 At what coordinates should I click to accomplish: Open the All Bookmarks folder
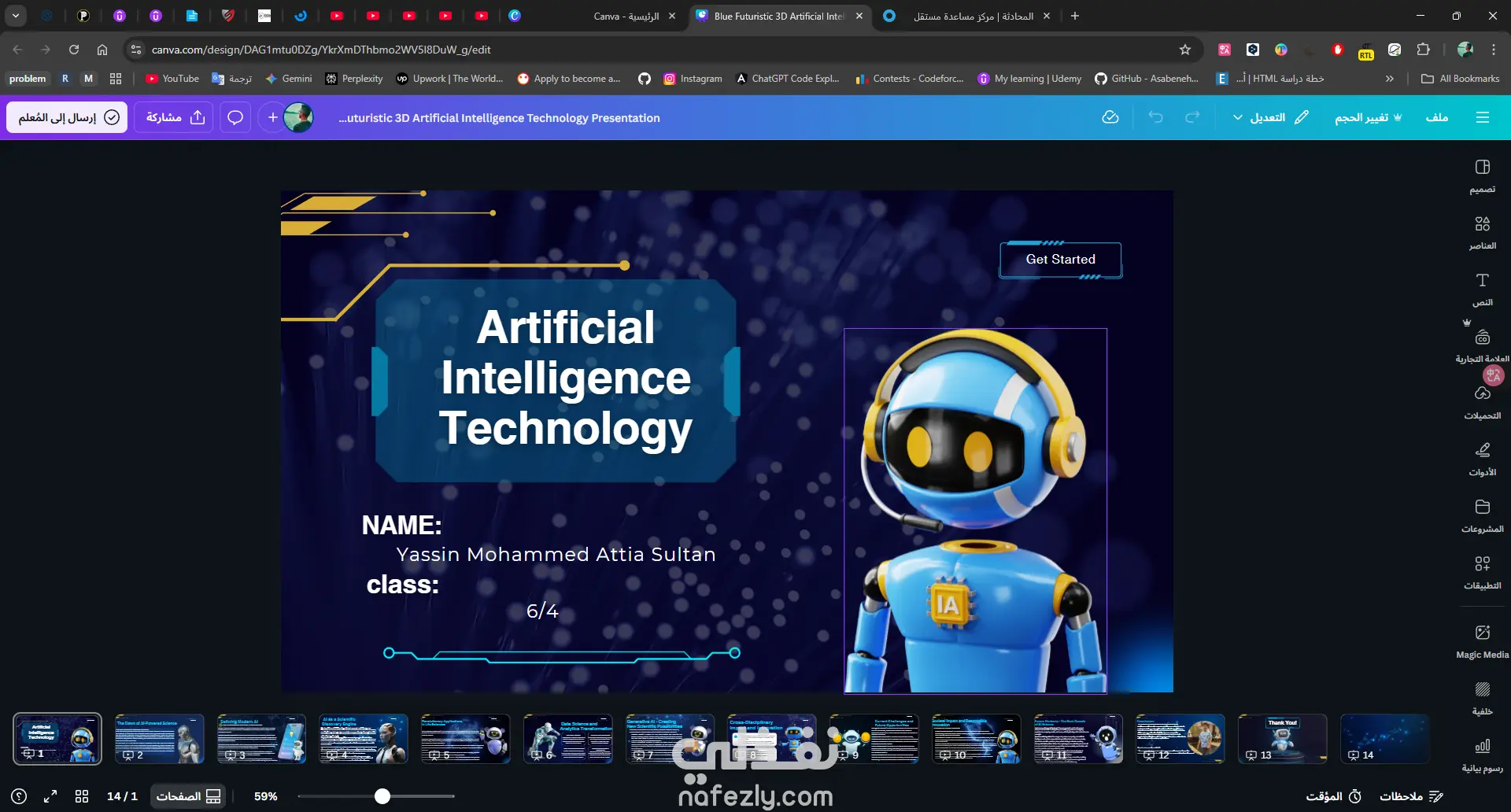click(x=1461, y=79)
